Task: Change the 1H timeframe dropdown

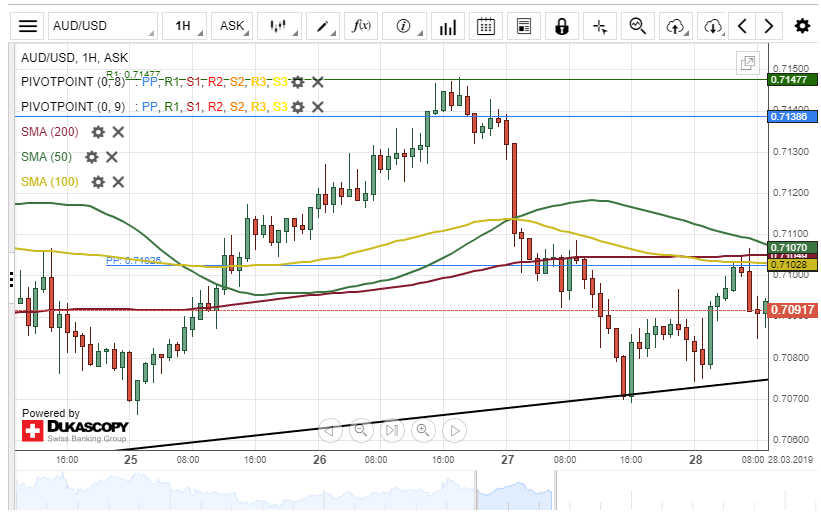Action: pos(184,26)
